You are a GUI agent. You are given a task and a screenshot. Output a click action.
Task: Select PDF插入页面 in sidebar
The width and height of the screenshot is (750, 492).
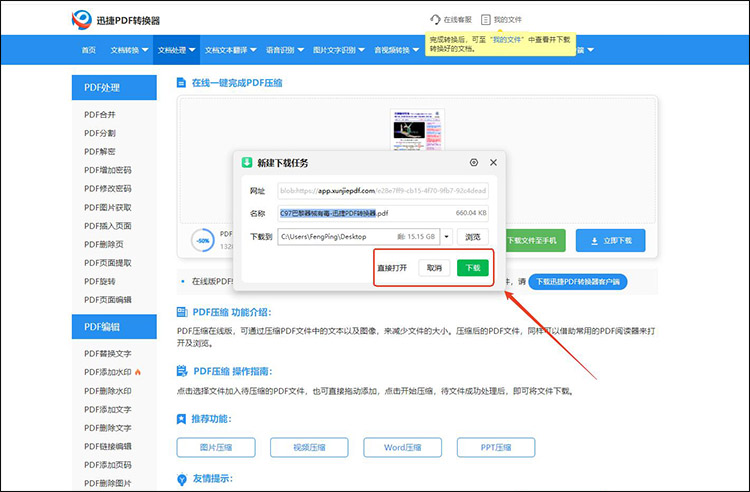pos(108,226)
